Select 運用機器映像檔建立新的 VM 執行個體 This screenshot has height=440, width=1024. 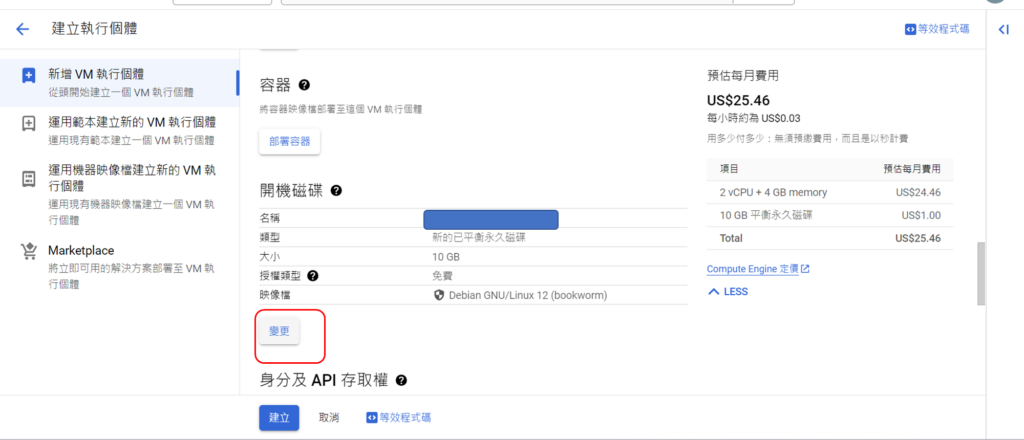[x=130, y=186]
